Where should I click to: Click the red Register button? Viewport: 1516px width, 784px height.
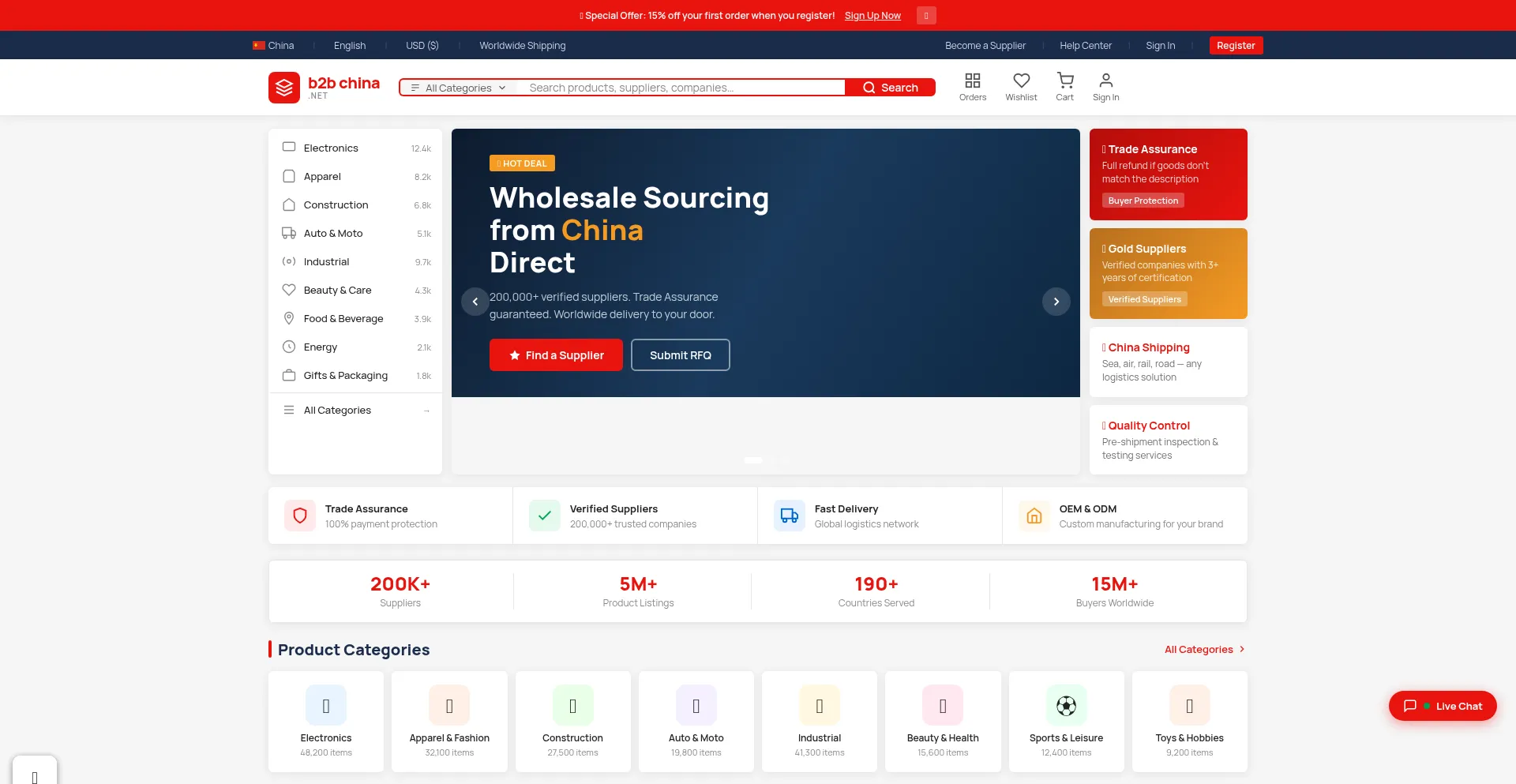coord(1236,45)
